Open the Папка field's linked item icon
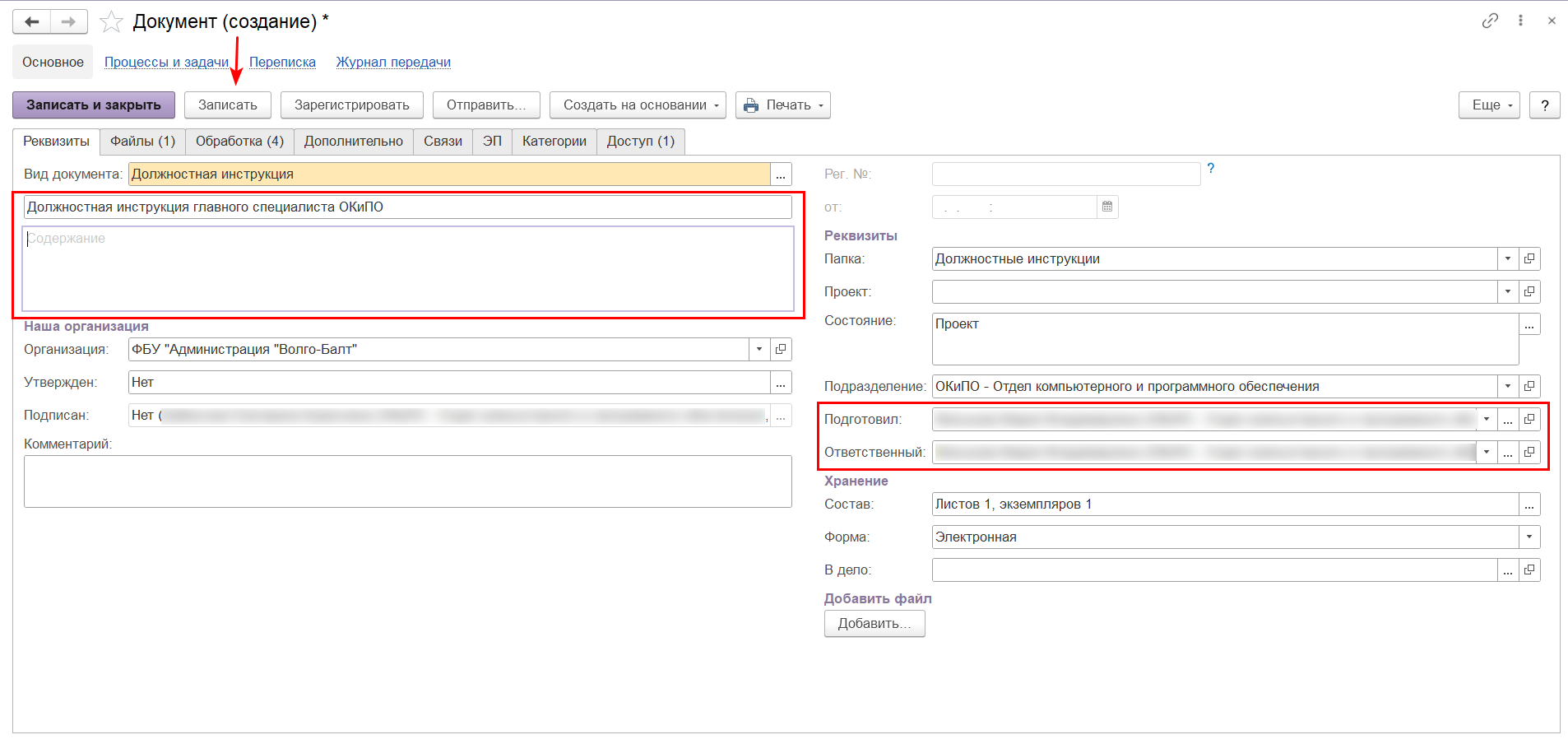1568x744 pixels. [x=1529, y=258]
